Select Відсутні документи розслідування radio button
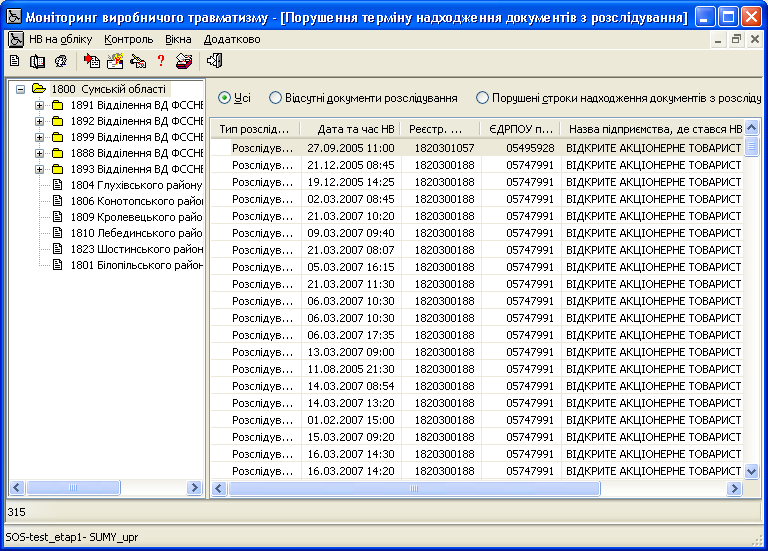The image size is (768, 551). [275, 98]
